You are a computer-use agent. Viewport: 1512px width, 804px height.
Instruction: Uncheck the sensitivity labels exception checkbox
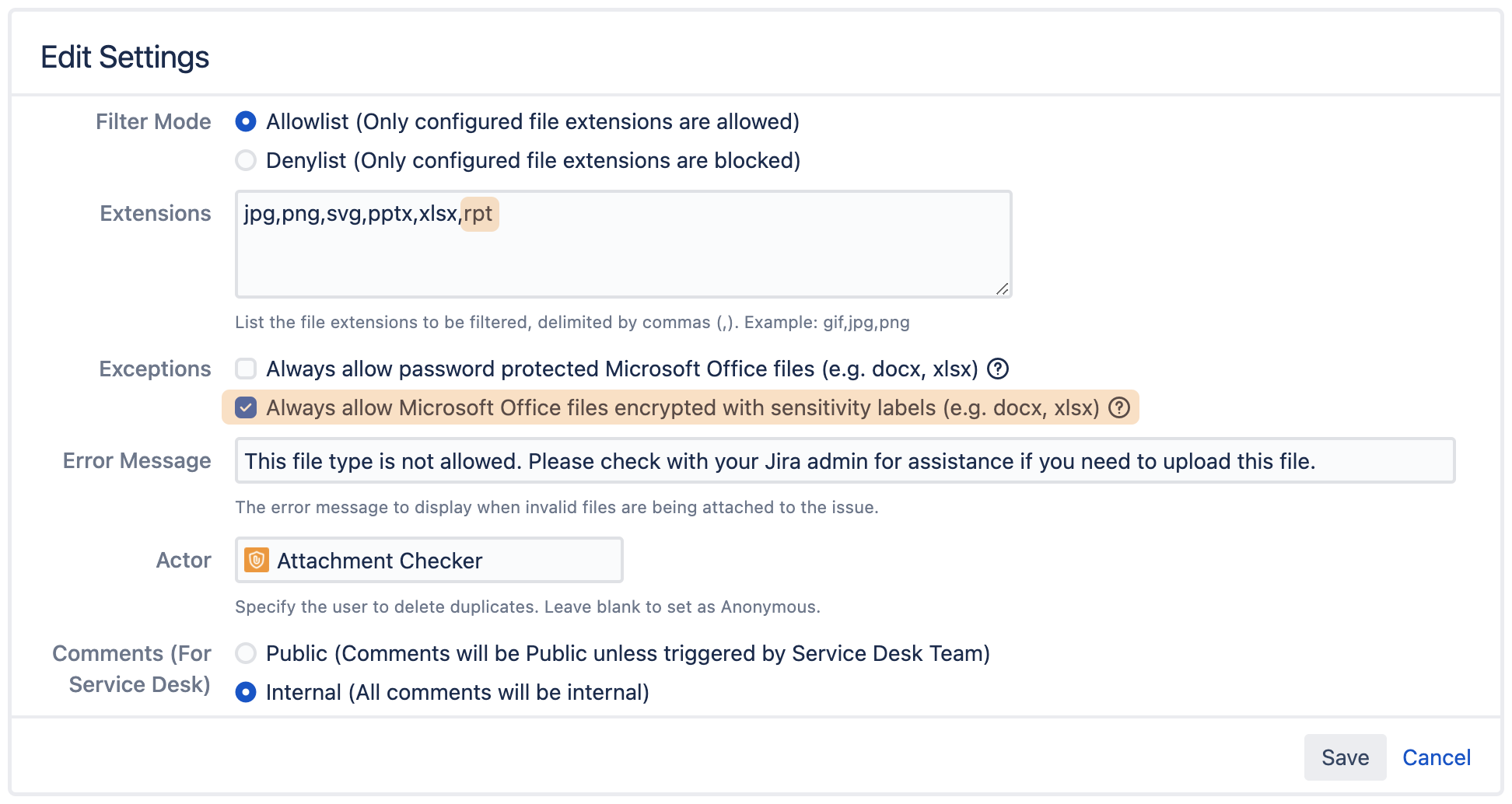[246, 407]
